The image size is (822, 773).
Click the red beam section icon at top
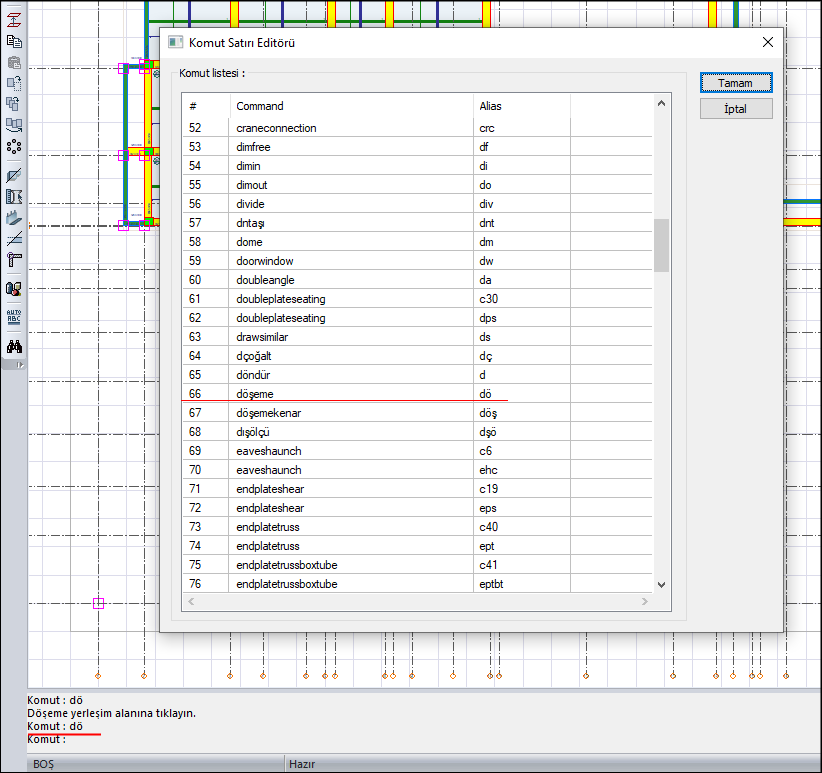coord(14,19)
